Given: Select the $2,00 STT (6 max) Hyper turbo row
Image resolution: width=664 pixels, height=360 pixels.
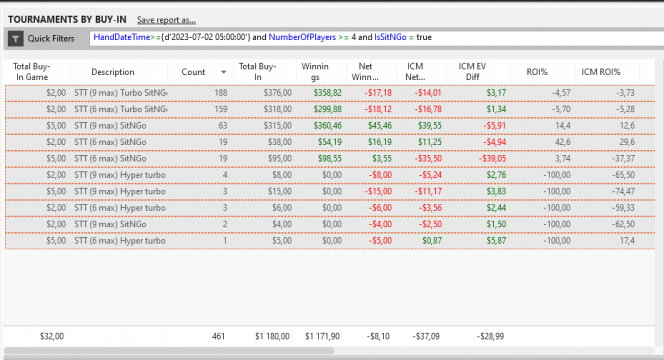Looking at the screenshot, I should [x=330, y=208].
